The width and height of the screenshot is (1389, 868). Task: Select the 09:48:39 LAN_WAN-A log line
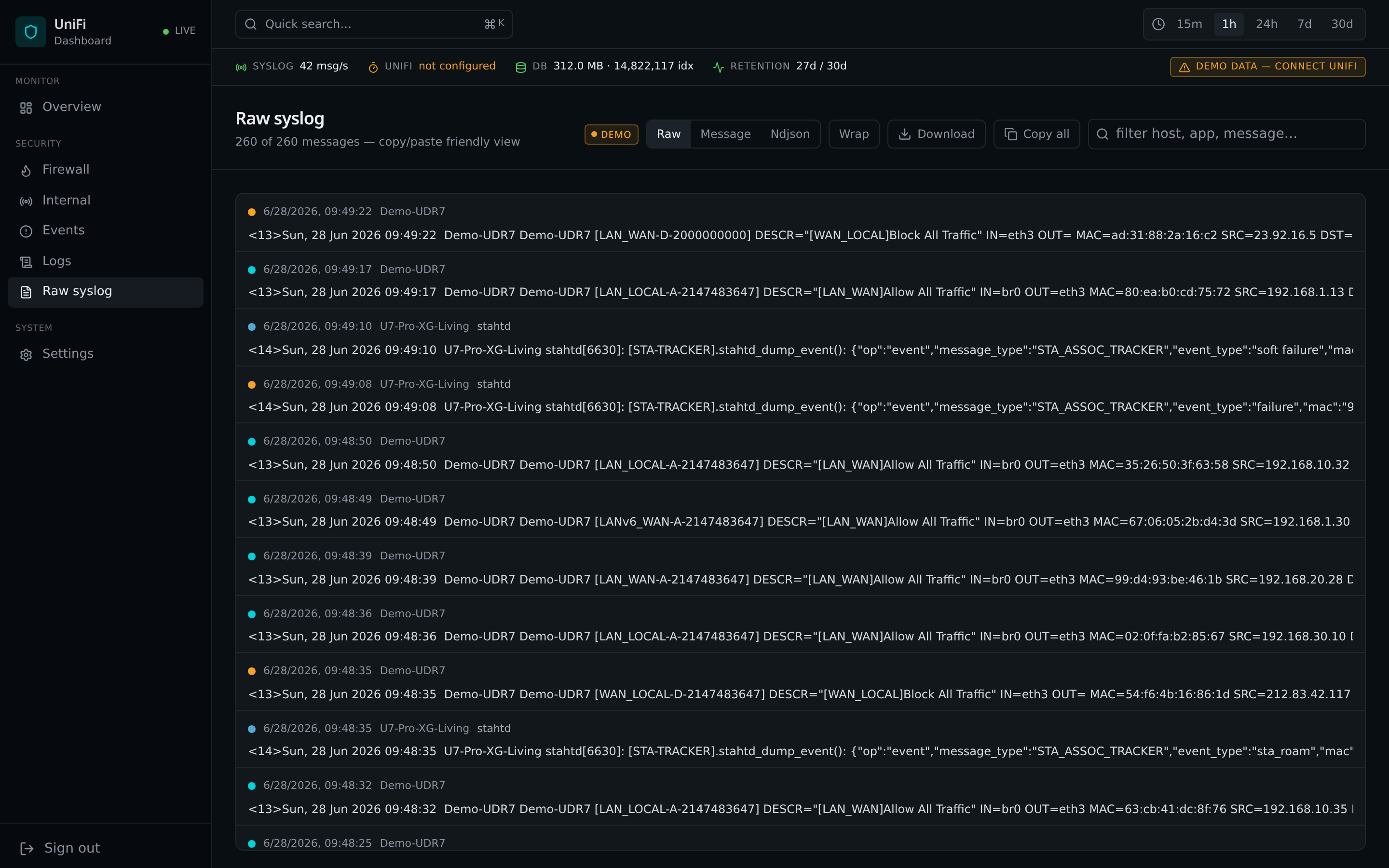(x=800, y=567)
